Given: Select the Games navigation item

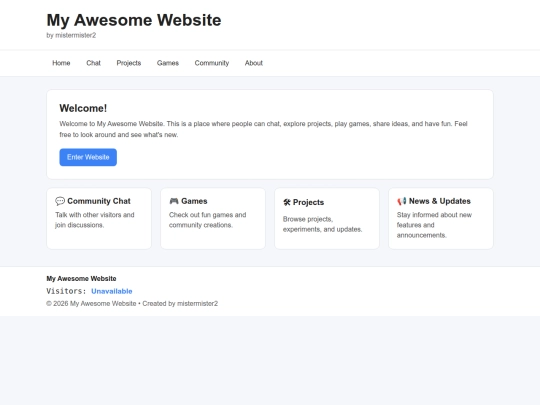Looking at the screenshot, I should tap(168, 63).
